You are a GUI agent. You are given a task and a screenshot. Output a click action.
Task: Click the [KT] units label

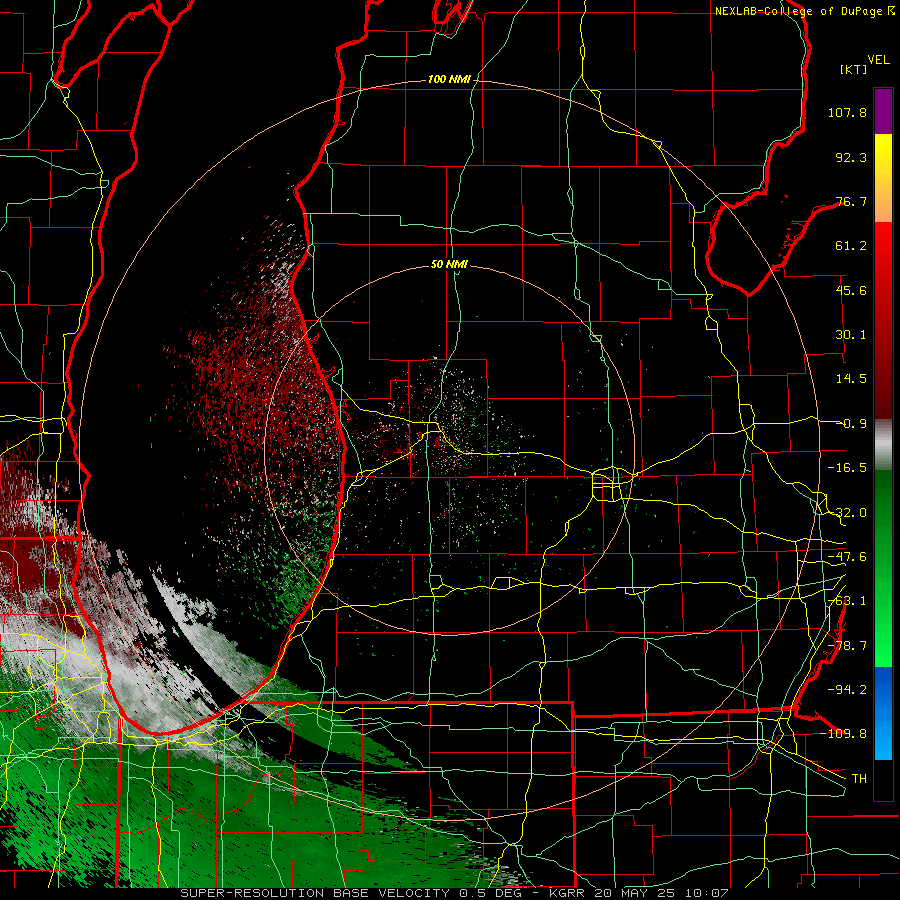(854, 69)
